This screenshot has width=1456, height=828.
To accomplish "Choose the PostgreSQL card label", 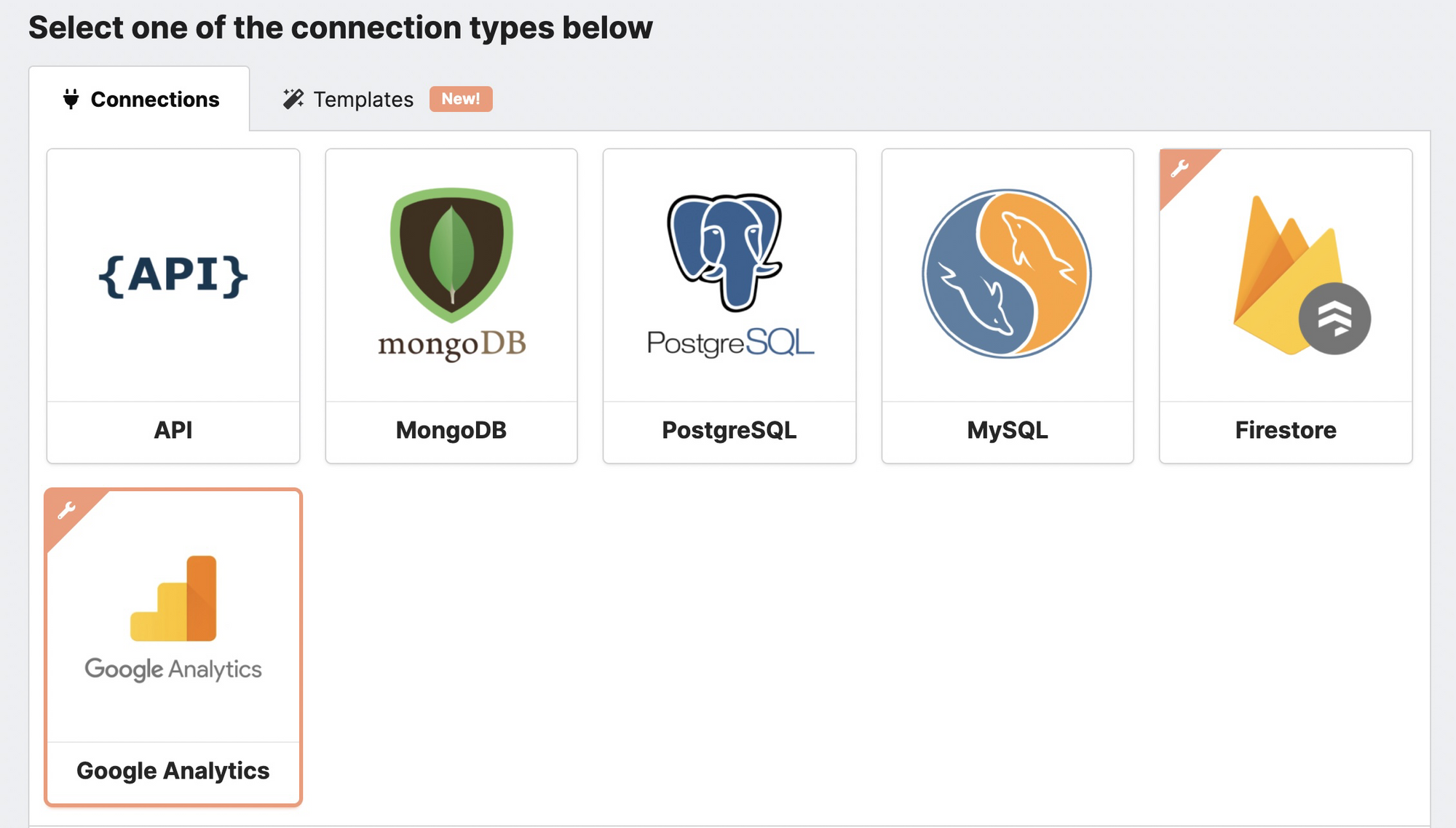I will pyautogui.click(x=729, y=430).
